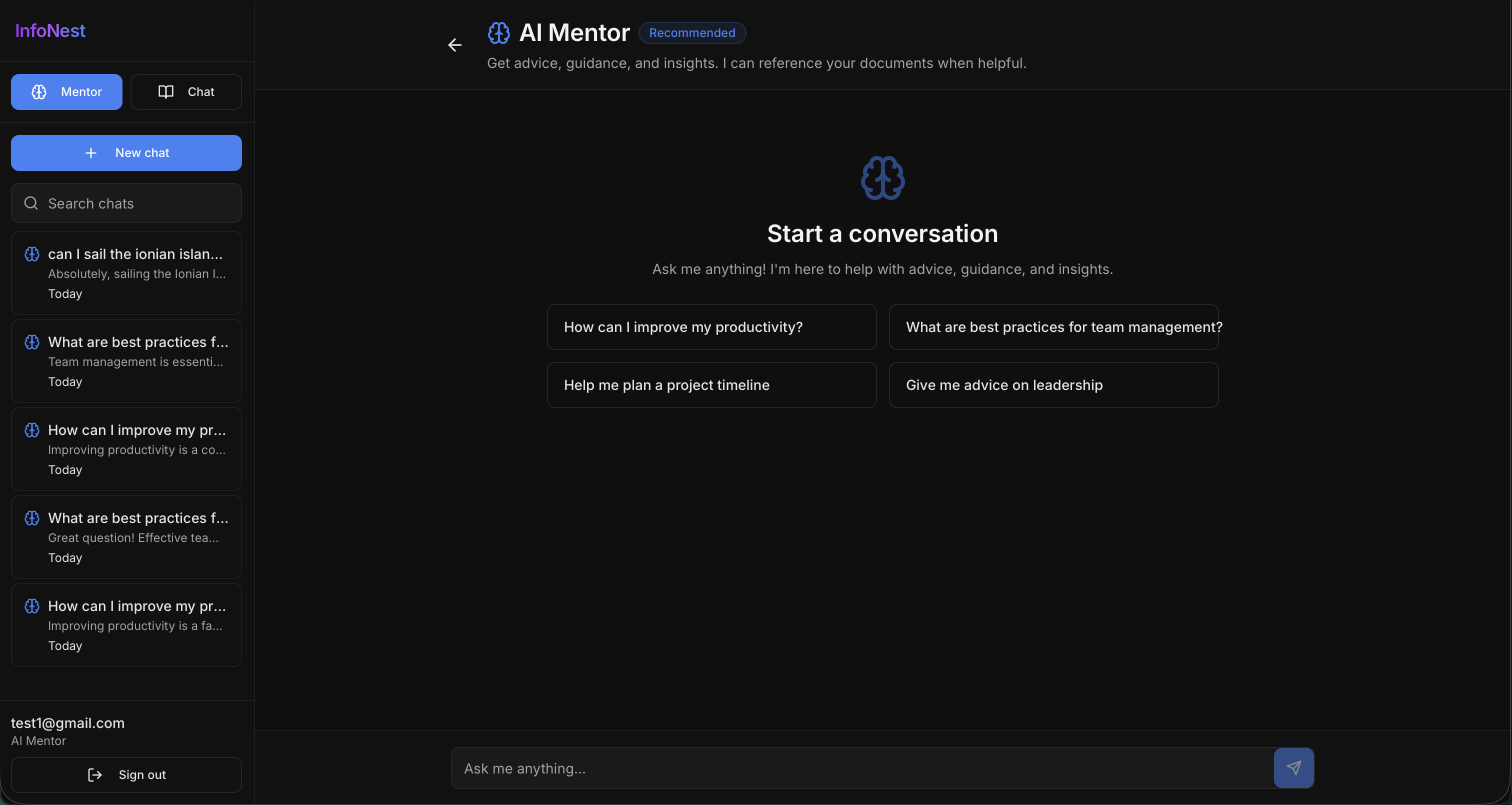The height and width of the screenshot is (805, 1512).
Task: Choose the team management best practices suggestion
Action: point(1053,327)
